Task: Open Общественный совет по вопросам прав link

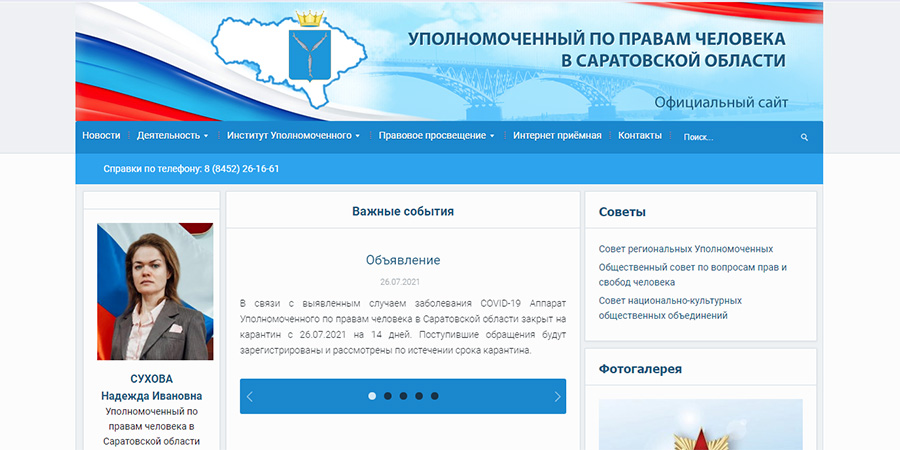Action: click(692, 267)
